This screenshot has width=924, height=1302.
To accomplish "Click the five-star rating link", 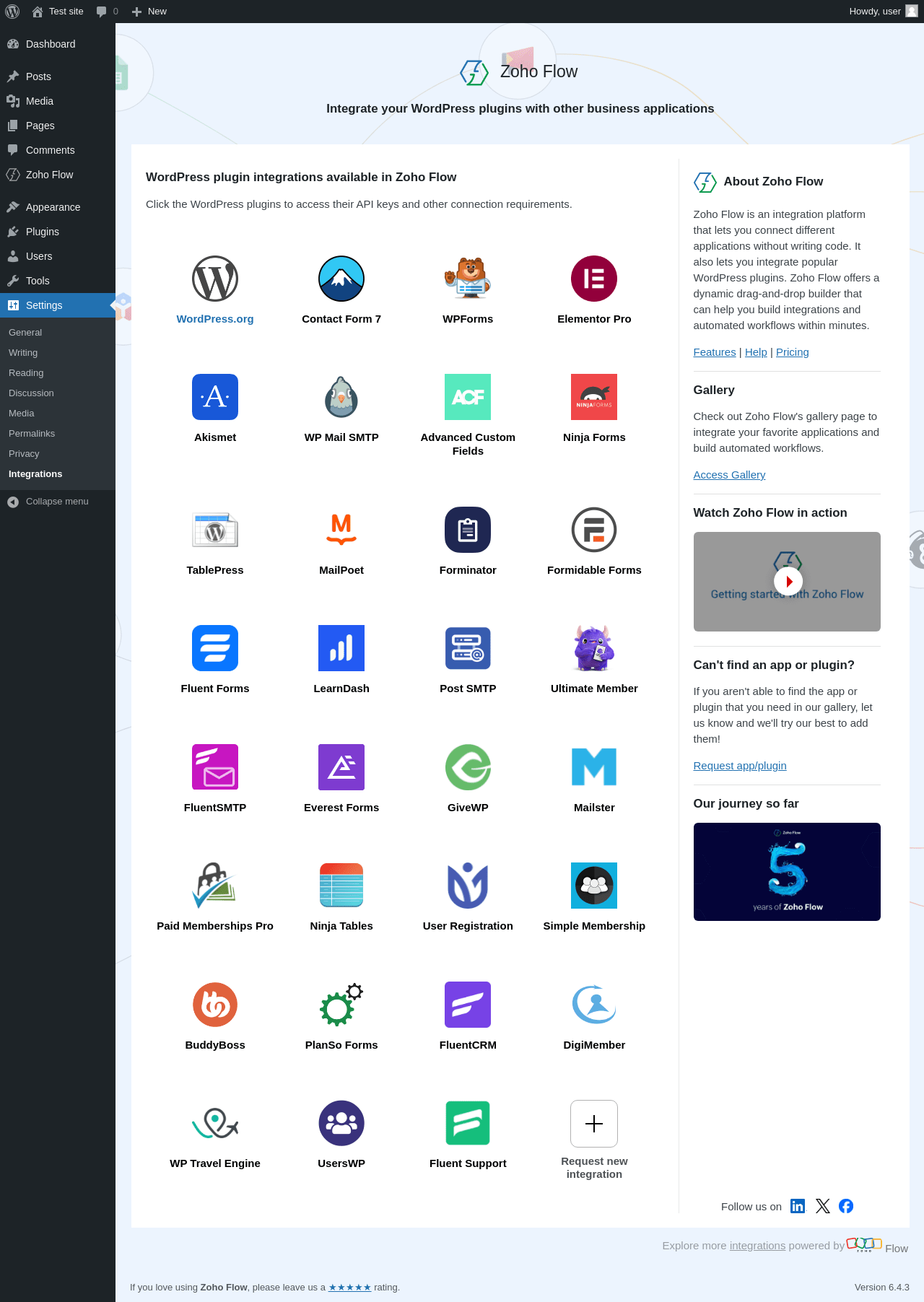I will coord(349,1288).
